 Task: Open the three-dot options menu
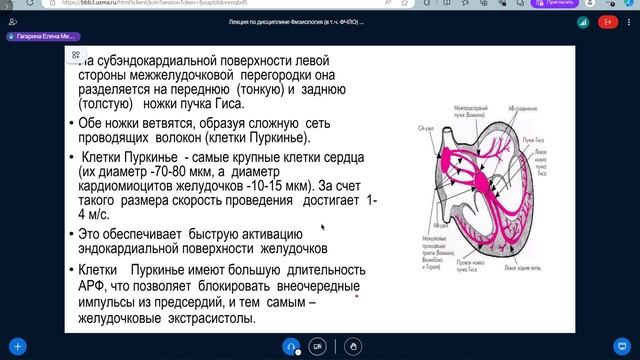tap(629, 22)
